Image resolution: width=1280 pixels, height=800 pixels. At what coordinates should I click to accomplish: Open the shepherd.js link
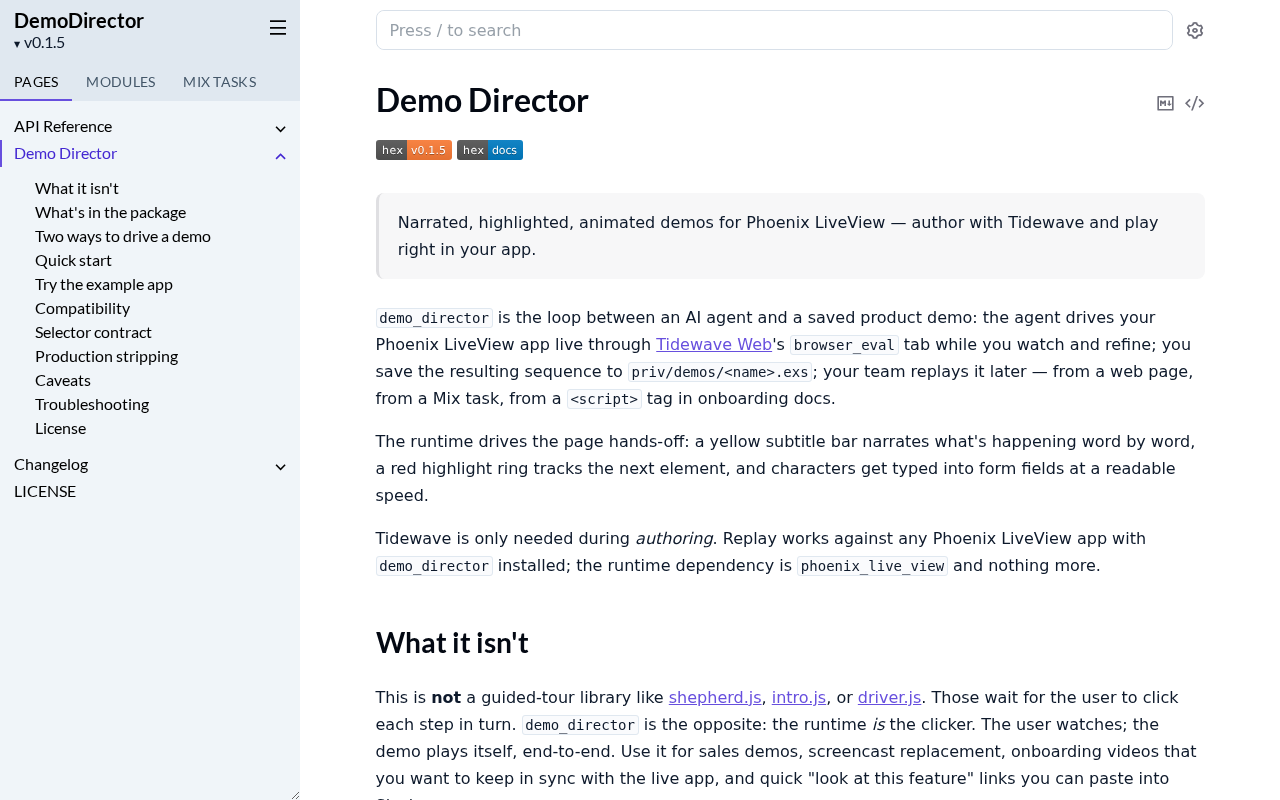(x=715, y=697)
